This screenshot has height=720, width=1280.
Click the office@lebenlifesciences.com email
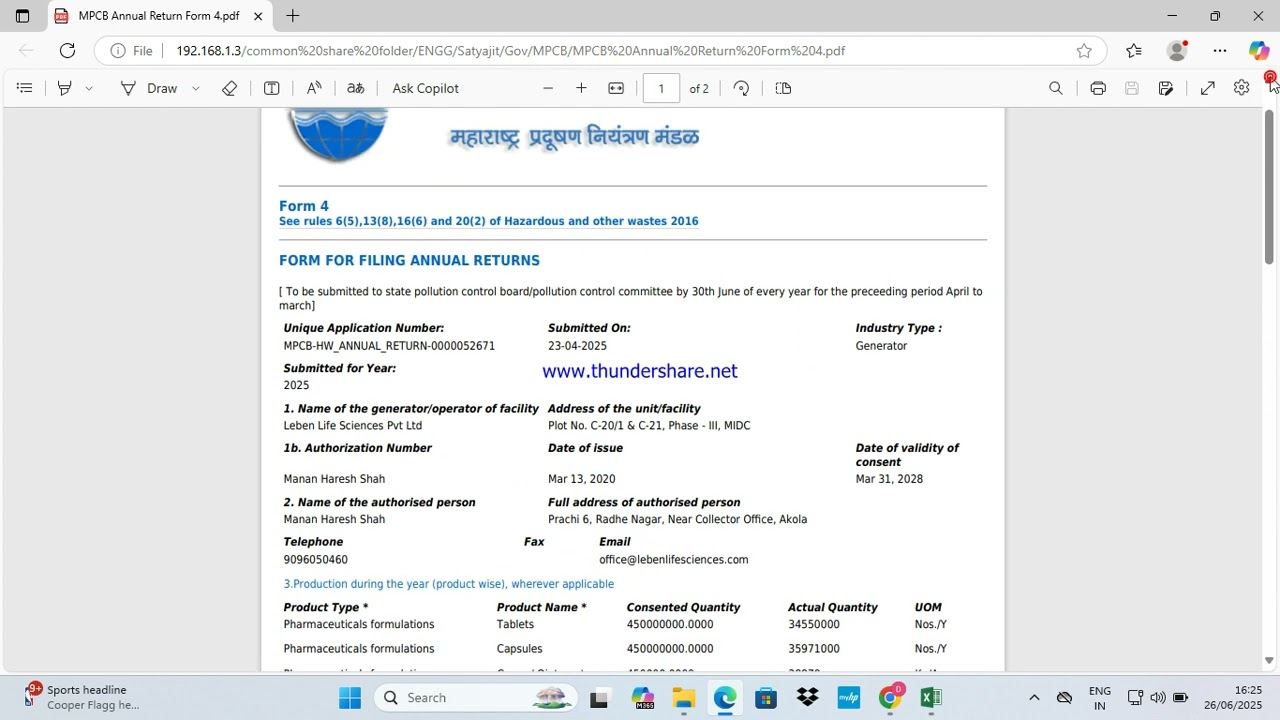click(x=674, y=560)
